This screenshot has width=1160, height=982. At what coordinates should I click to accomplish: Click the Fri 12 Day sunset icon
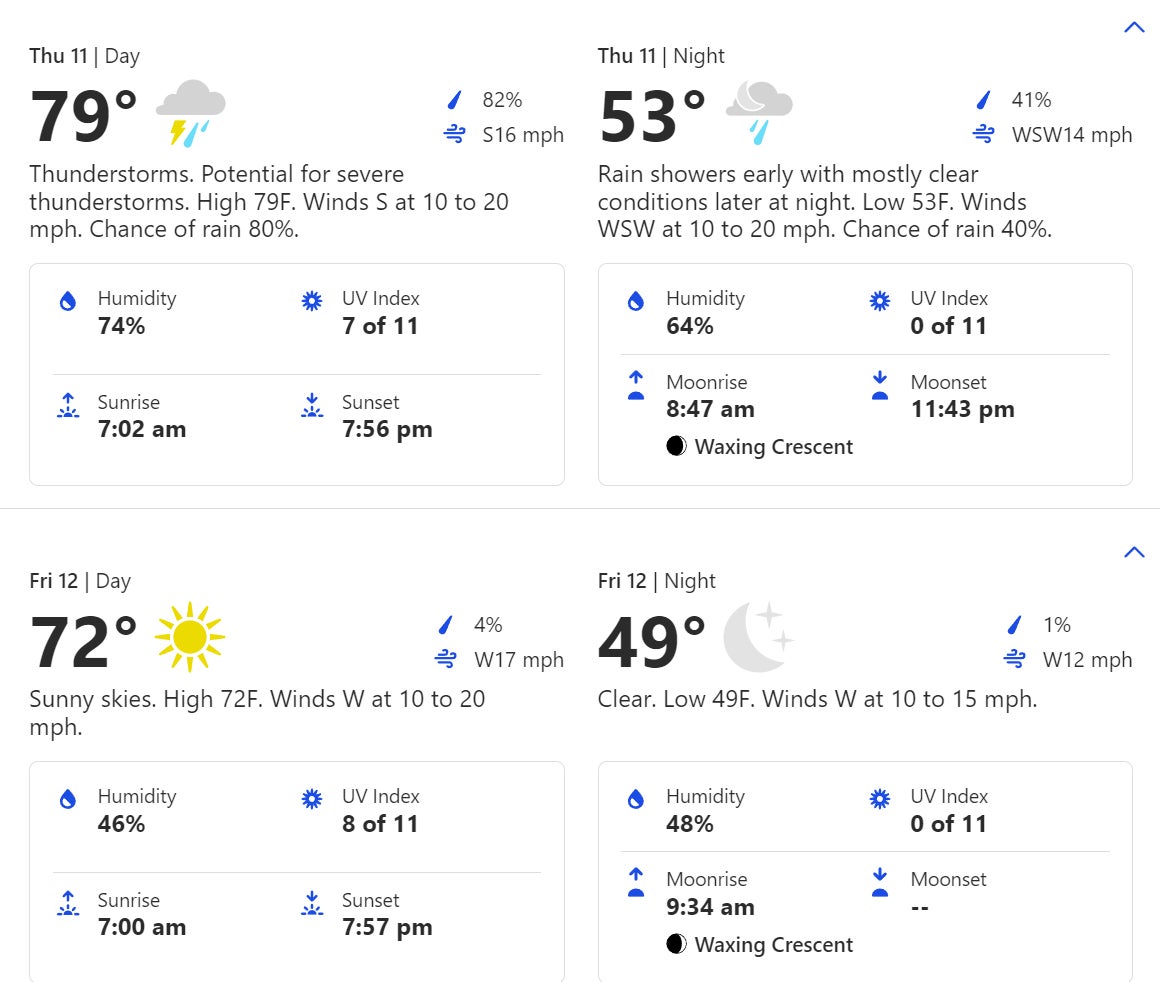312,904
